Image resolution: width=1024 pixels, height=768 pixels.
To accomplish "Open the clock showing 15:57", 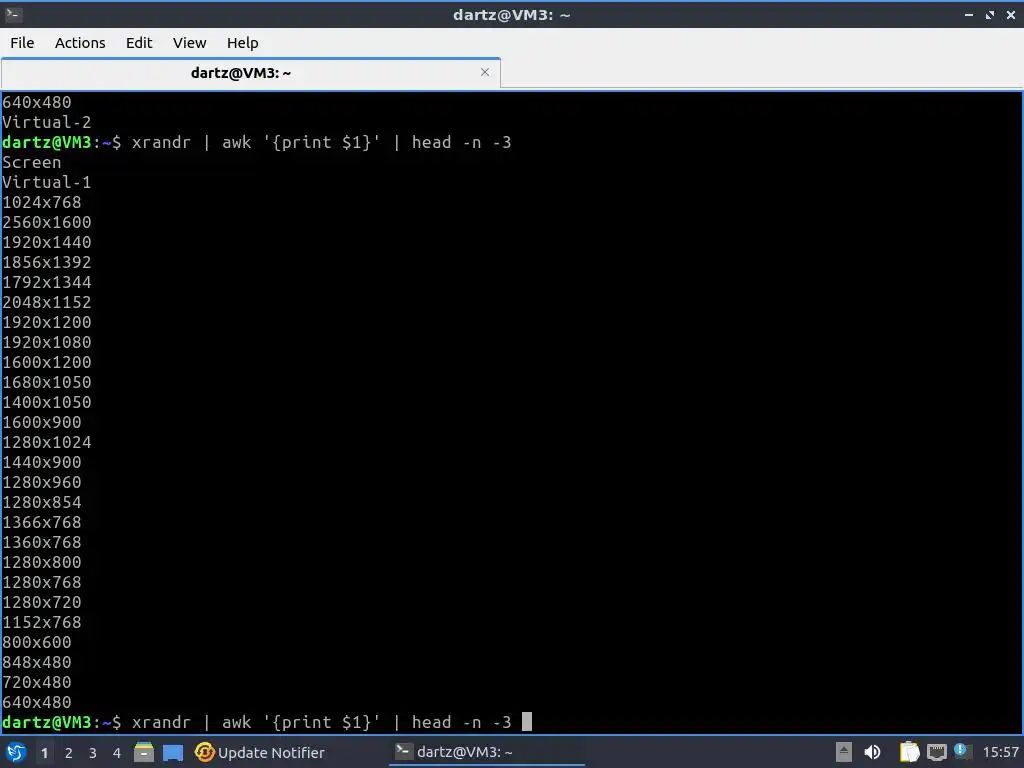I will click(1000, 752).
